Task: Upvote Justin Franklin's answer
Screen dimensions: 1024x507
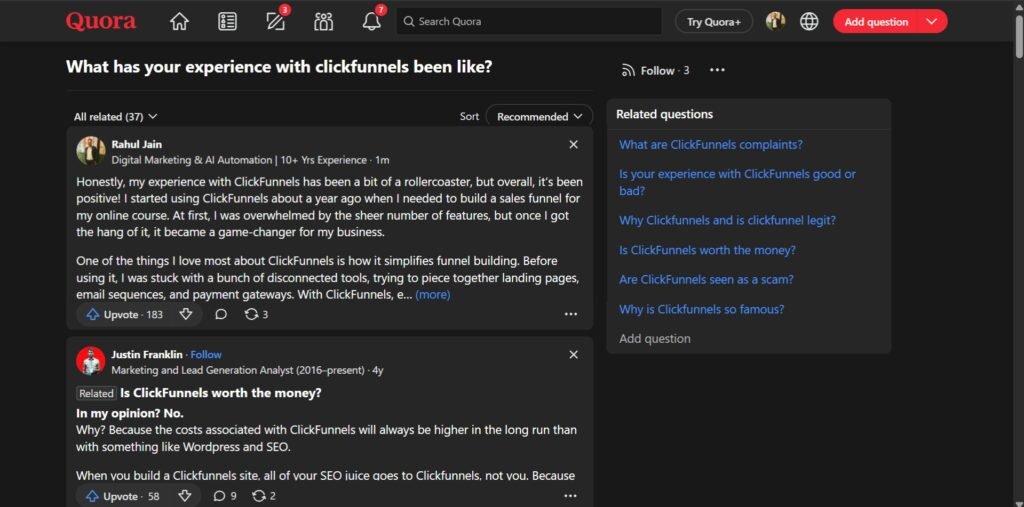Action: click(123, 496)
